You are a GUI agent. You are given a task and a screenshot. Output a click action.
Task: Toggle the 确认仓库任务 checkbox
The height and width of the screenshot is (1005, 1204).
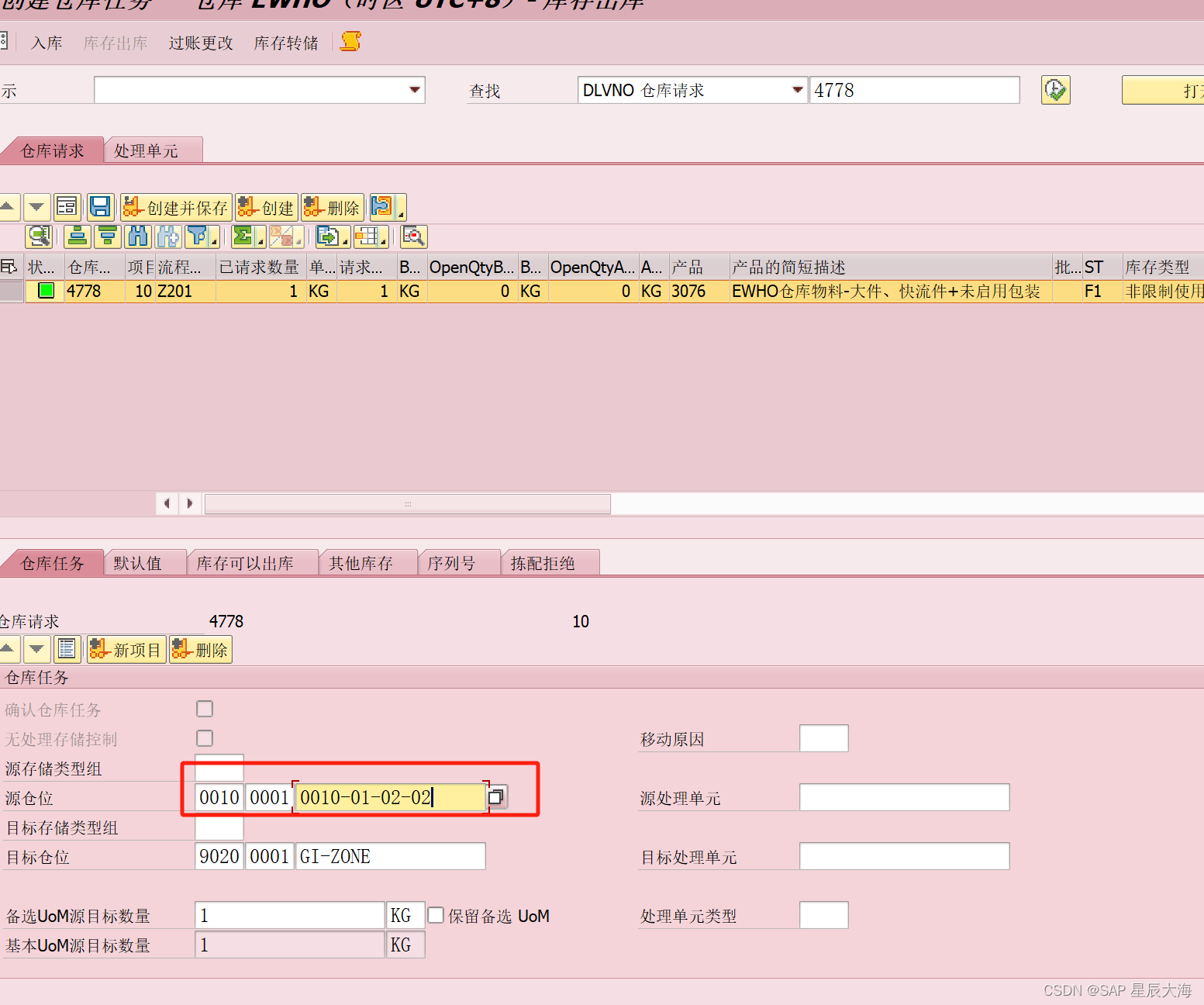(x=205, y=709)
